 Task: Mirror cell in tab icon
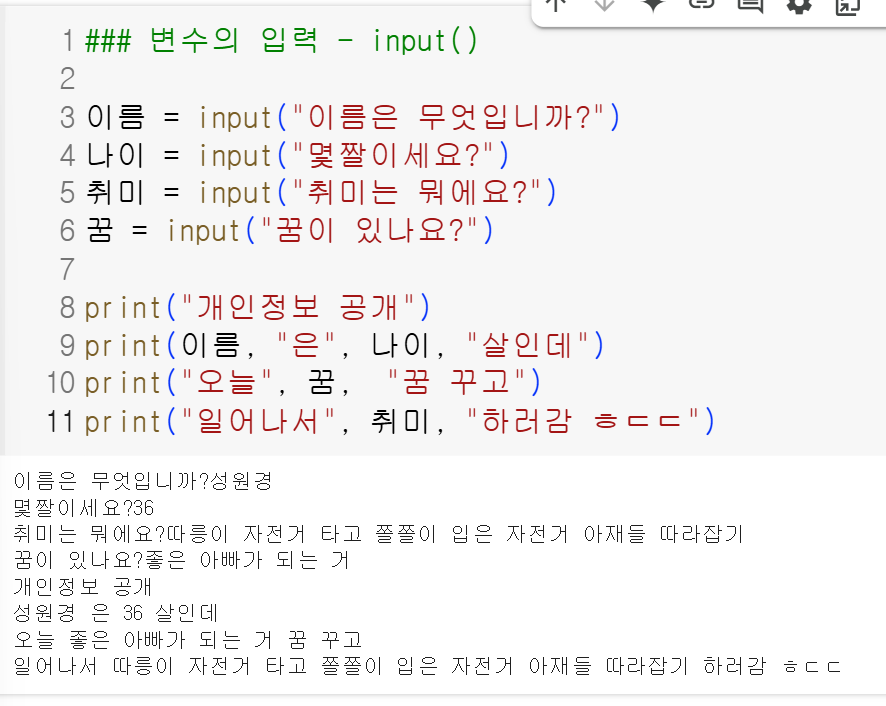click(x=848, y=5)
